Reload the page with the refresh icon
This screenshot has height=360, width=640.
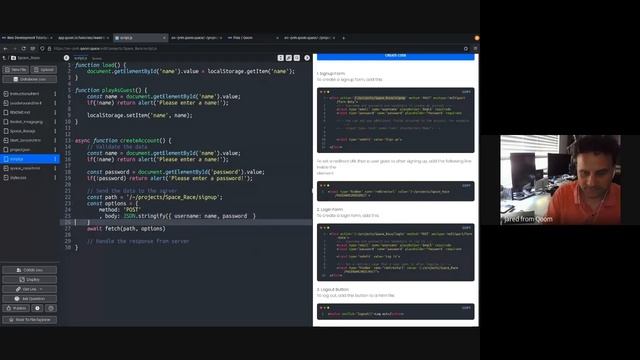(23, 49)
